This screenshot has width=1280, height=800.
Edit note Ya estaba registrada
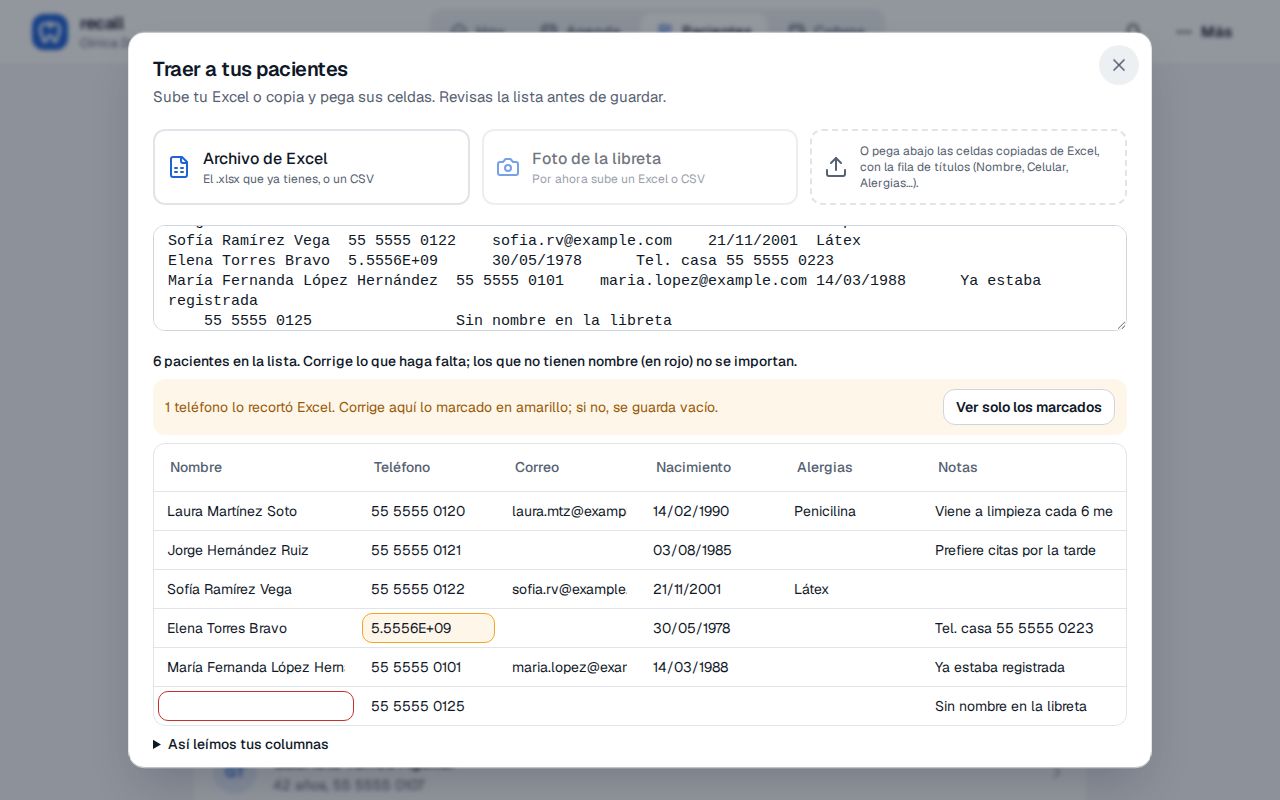1024,667
